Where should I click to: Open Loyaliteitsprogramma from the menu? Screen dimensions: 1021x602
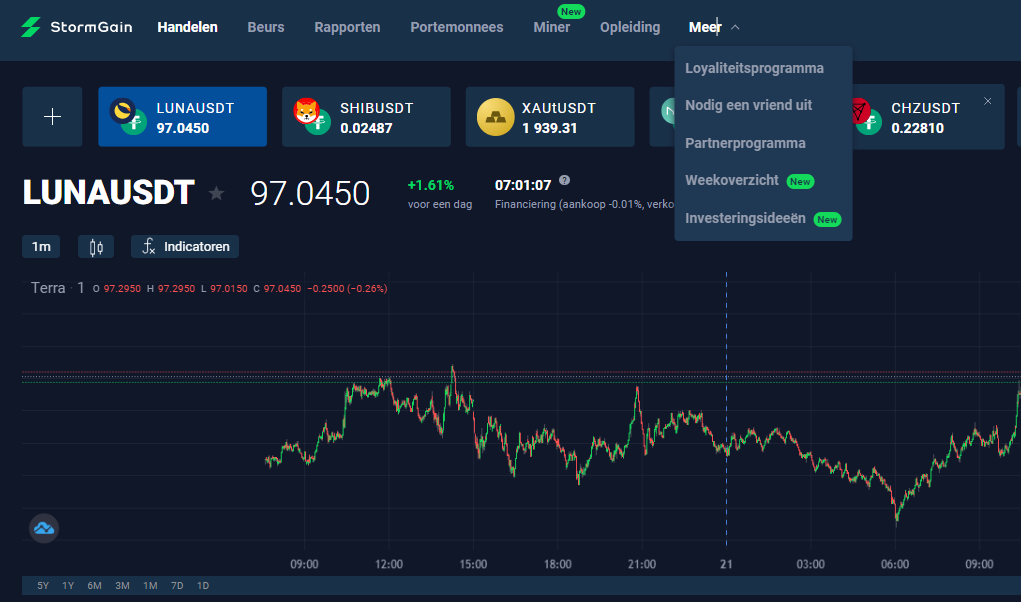[754, 68]
